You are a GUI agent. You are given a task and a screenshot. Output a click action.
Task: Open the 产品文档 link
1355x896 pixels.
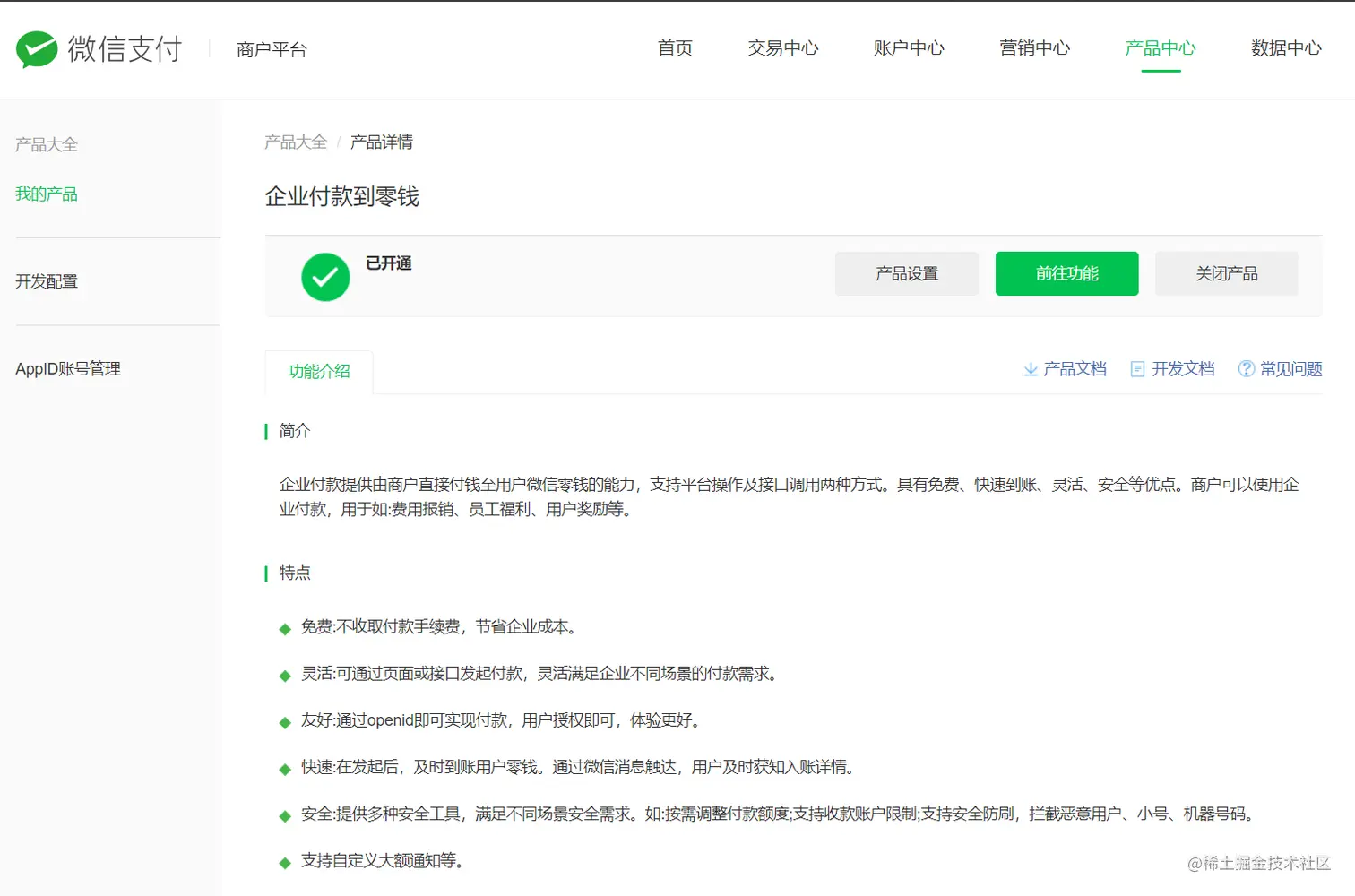(x=1075, y=369)
